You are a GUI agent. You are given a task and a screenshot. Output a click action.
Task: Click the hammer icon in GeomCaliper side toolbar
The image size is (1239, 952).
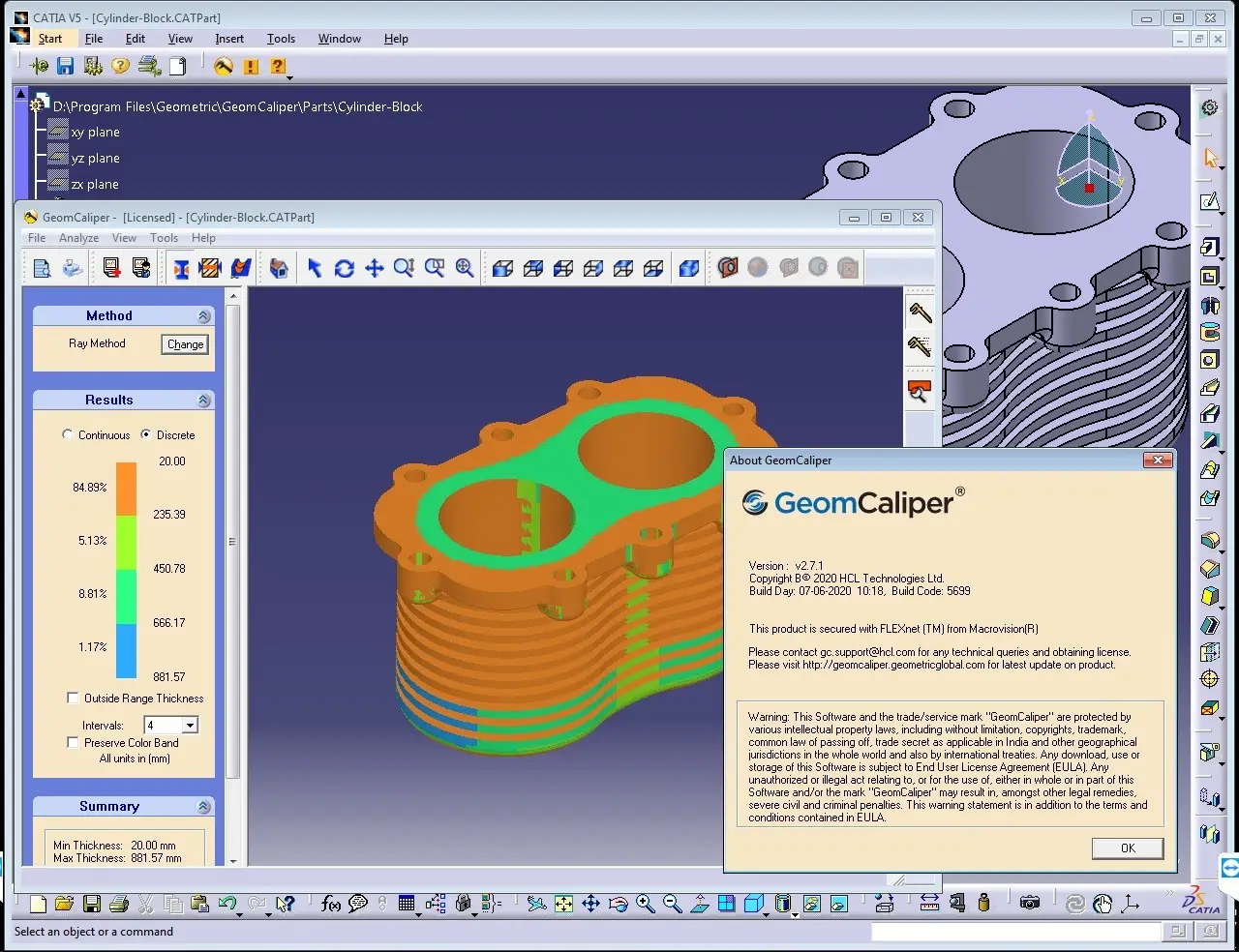(920, 312)
